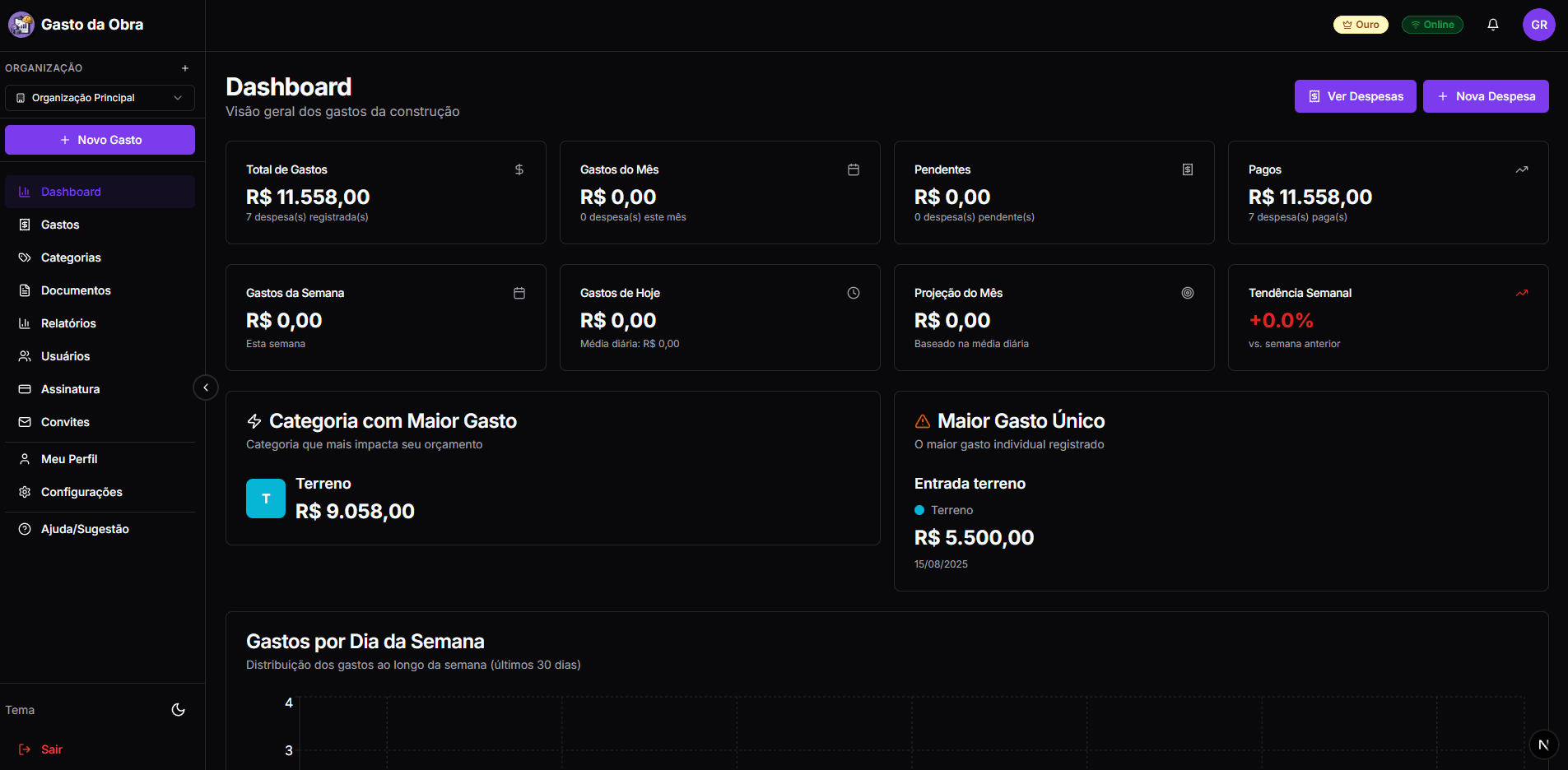Click the Ver Despesas button

tap(1355, 96)
